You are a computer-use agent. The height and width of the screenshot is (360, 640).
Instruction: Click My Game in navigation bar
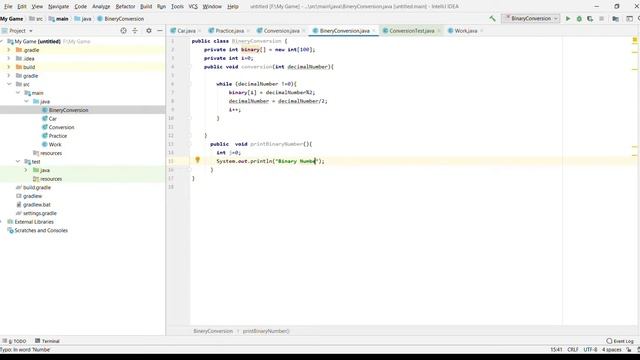point(12,19)
